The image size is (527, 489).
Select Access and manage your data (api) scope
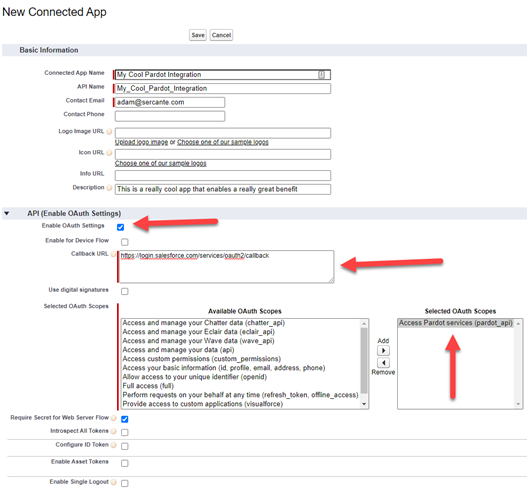pyautogui.click(x=178, y=350)
